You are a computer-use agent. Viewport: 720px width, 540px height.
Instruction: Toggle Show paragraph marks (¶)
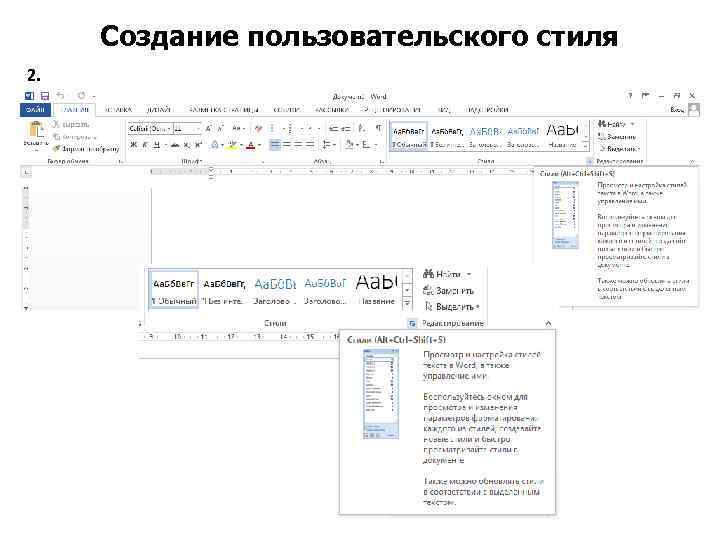coord(378,129)
